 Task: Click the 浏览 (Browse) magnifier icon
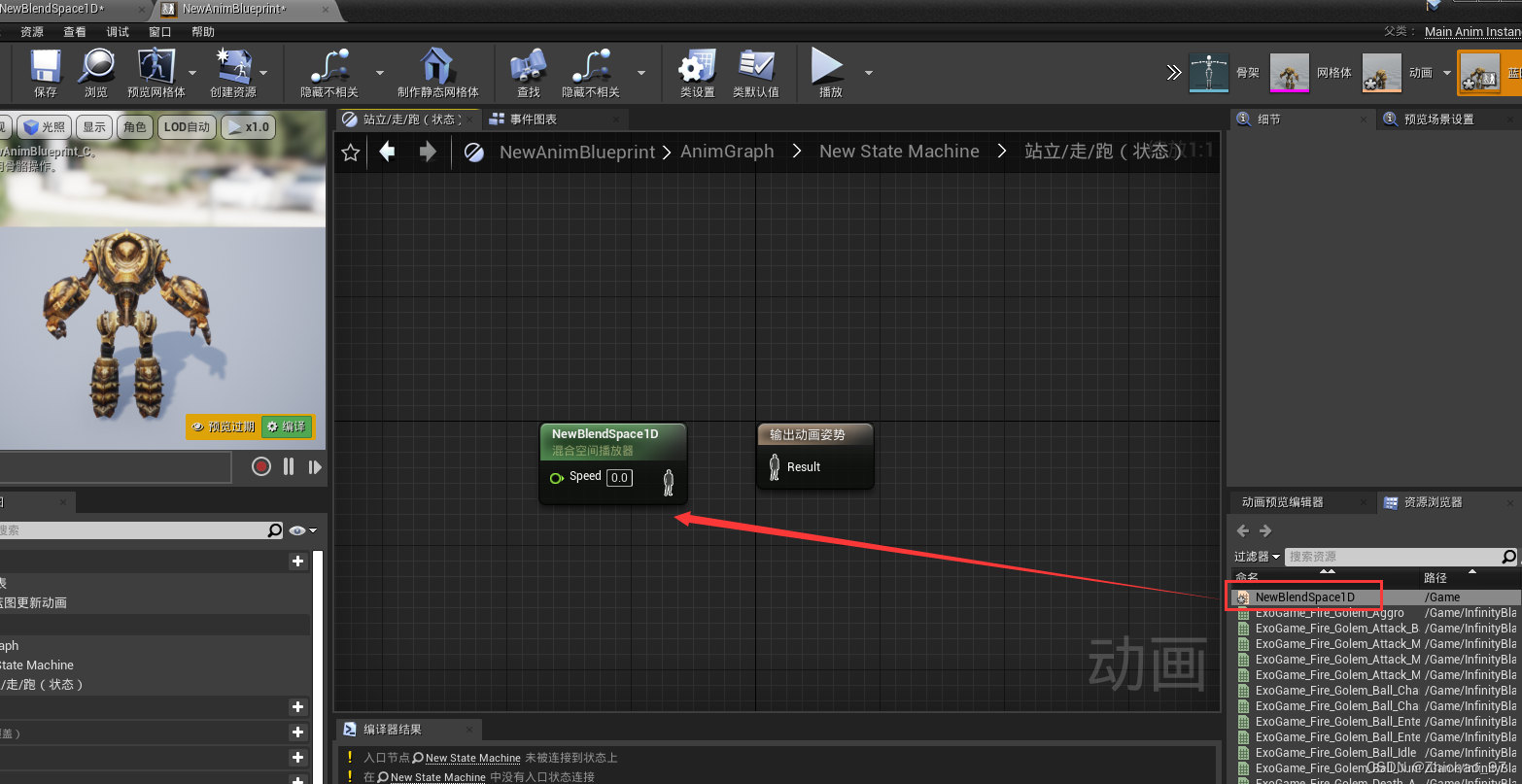[96, 66]
